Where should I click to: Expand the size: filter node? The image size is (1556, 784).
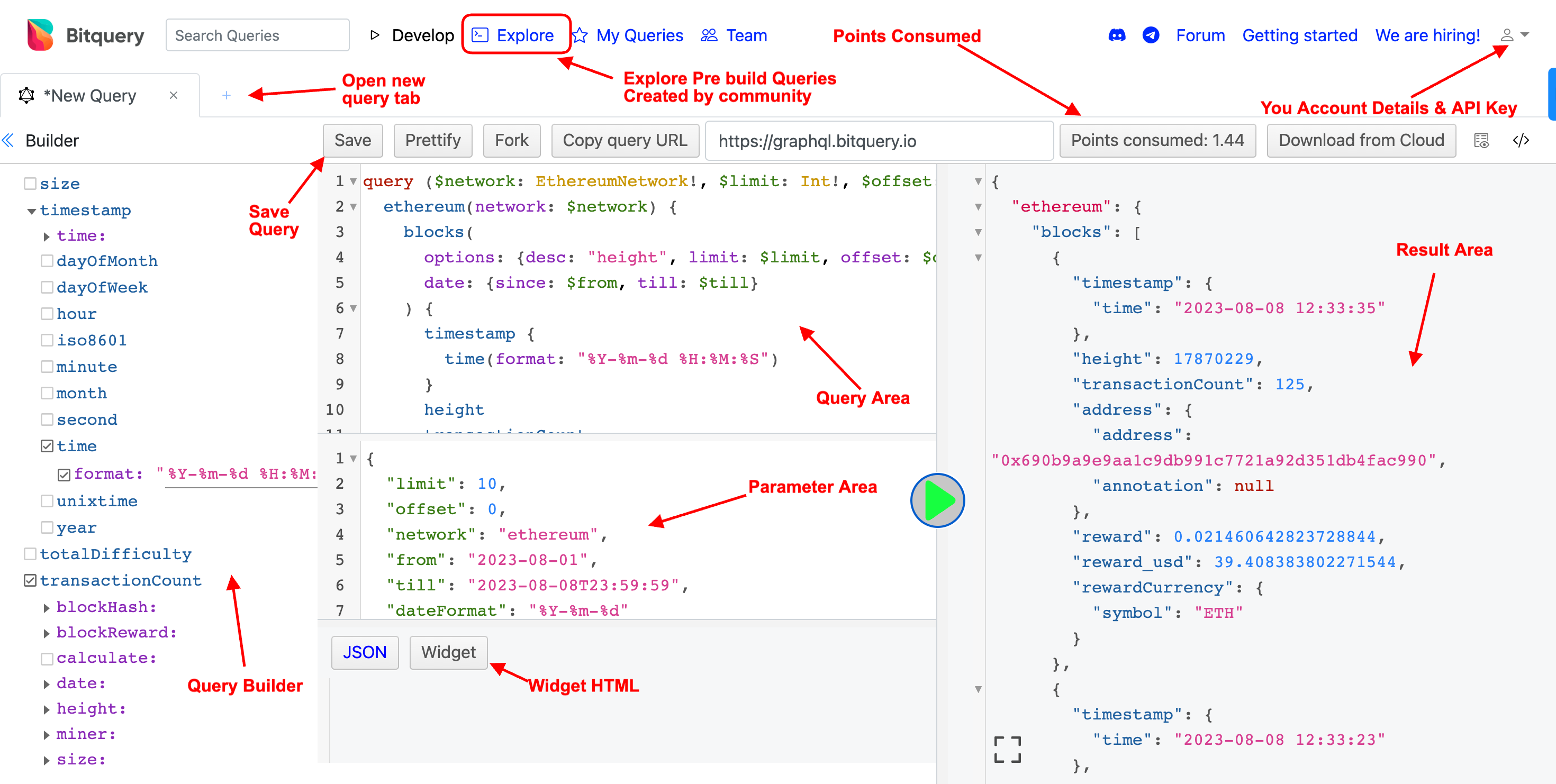[x=47, y=760]
